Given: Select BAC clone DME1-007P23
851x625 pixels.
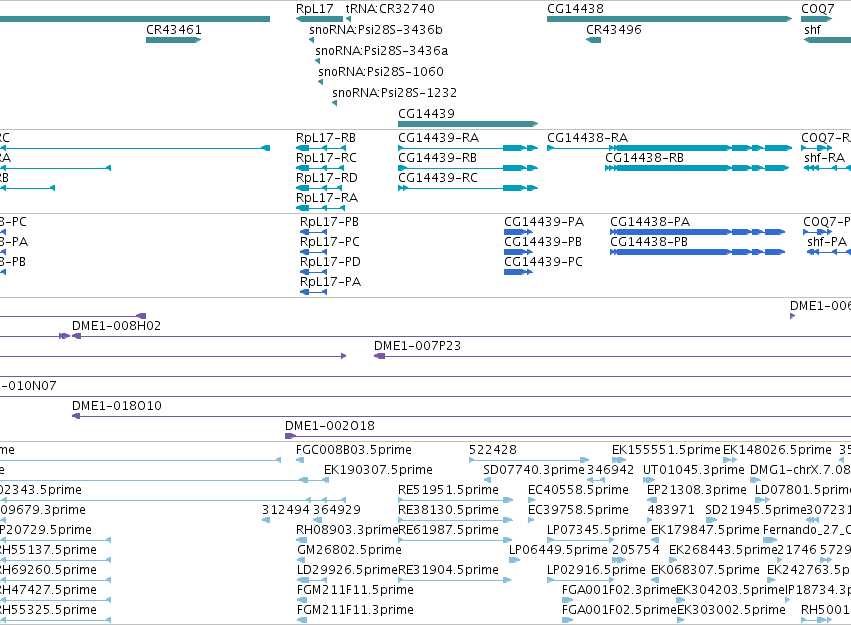Looking at the screenshot, I should click(417, 346).
